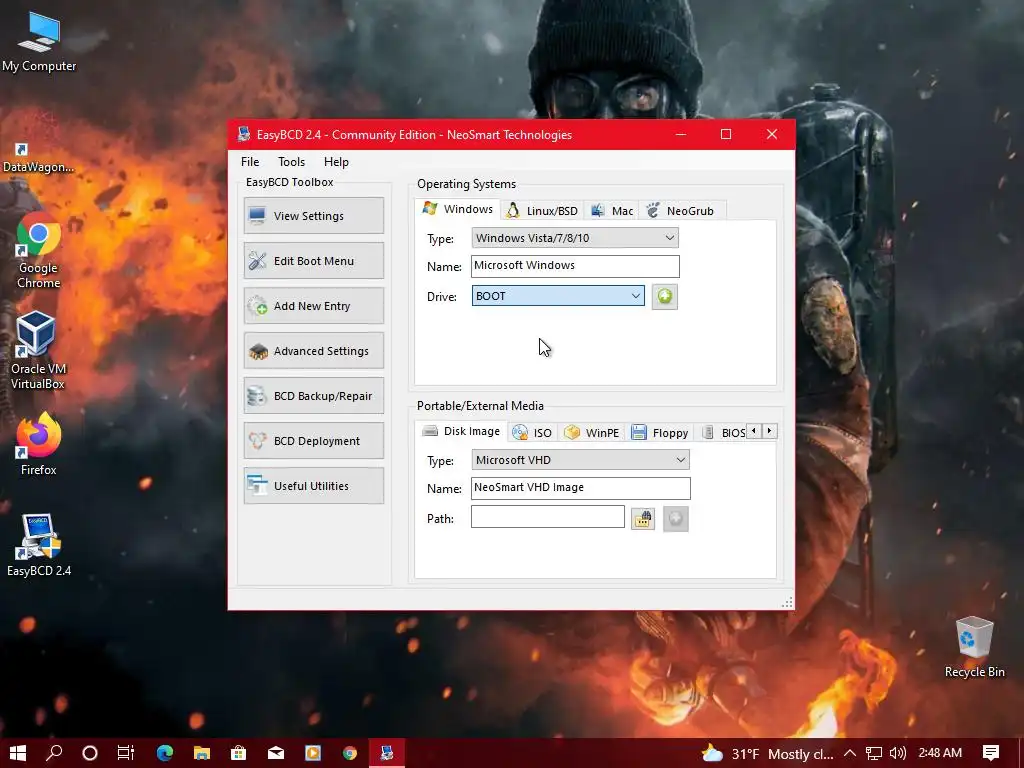Open View Settings in EasyBCD Toolbox
The image size is (1024, 768).
pyautogui.click(x=313, y=216)
